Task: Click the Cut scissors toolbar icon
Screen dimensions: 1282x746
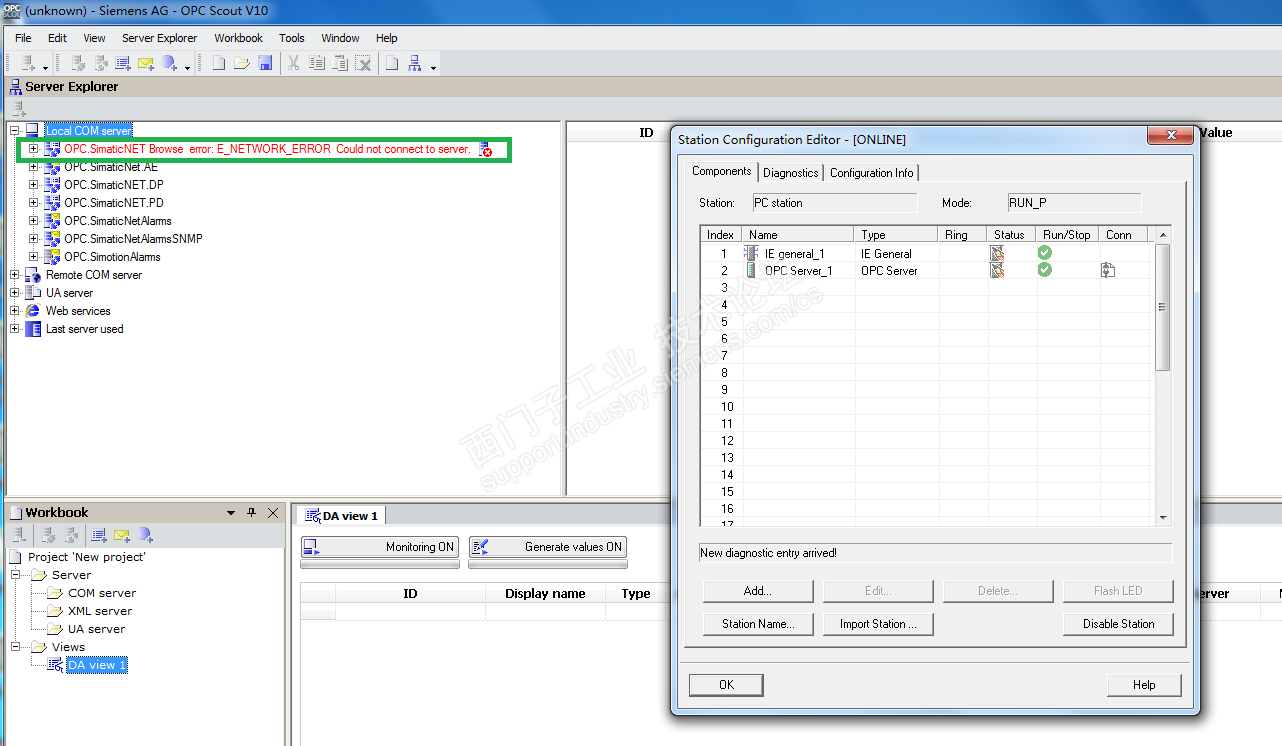Action: tap(294, 63)
